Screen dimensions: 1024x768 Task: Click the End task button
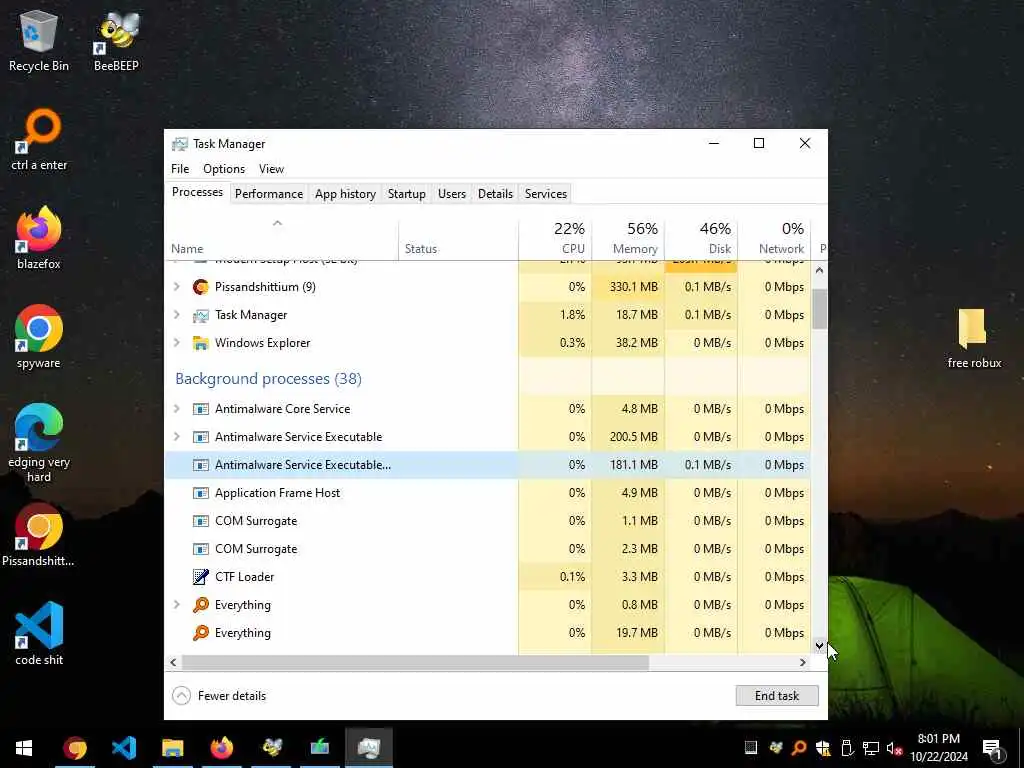click(776, 696)
